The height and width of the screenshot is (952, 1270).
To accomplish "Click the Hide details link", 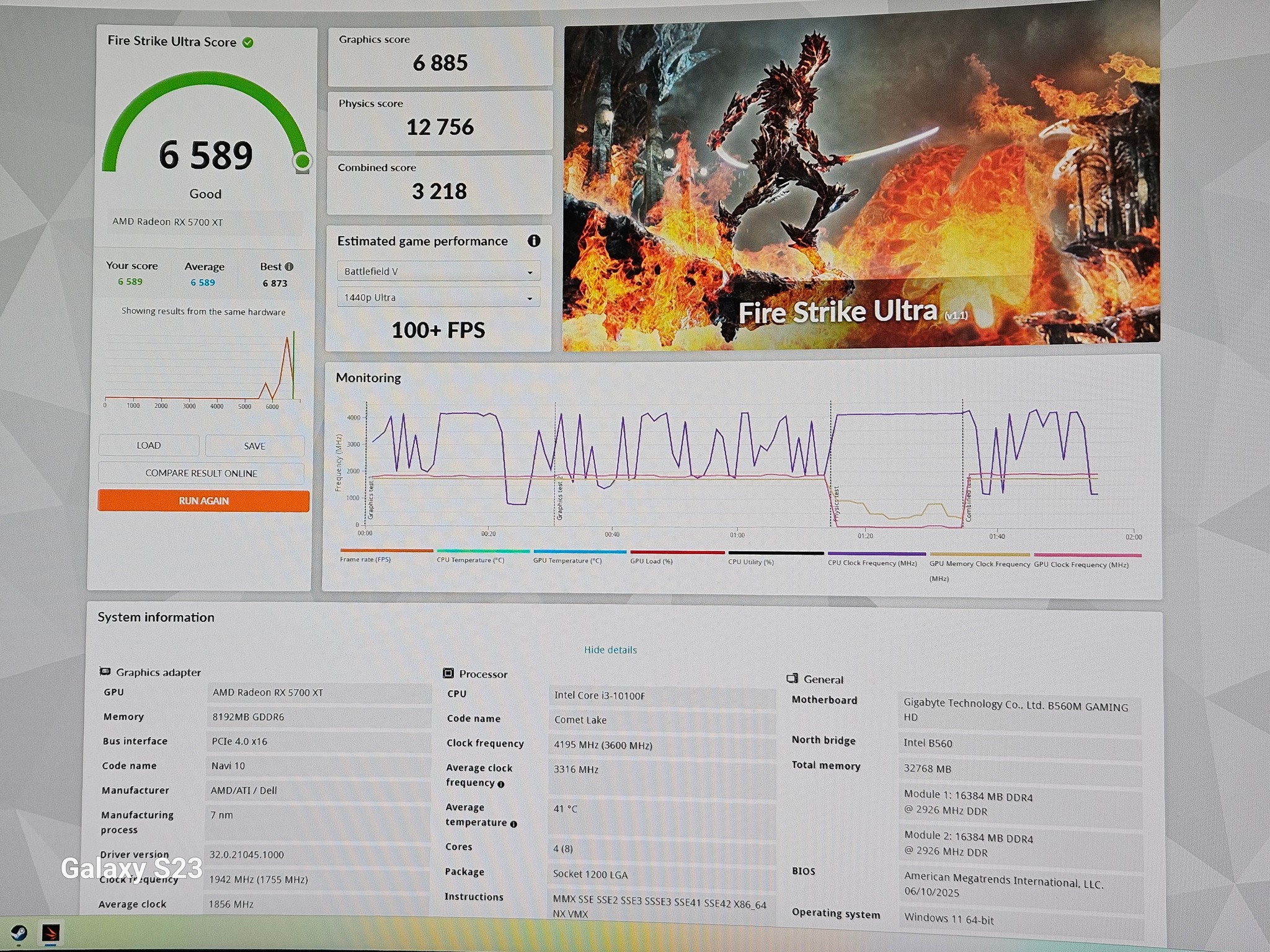I will tap(610, 650).
